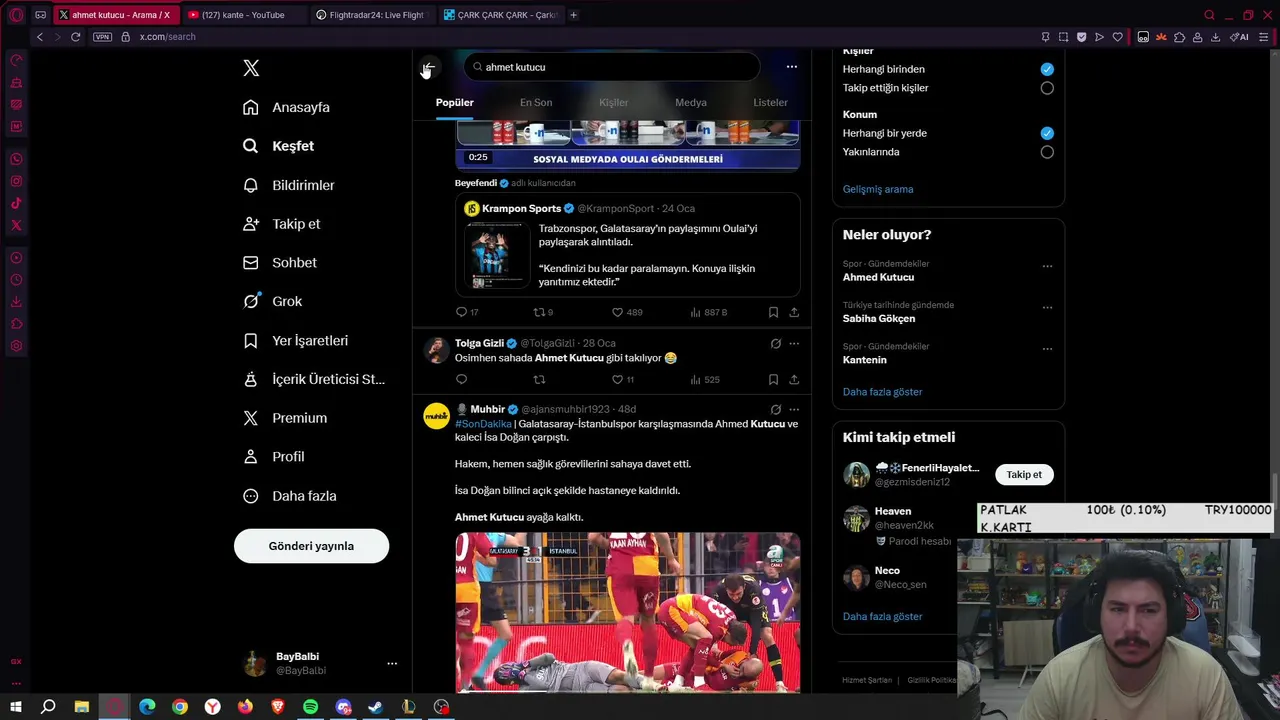
Task: Open Tolga Gizli post more options
Action: click(794, 343)
